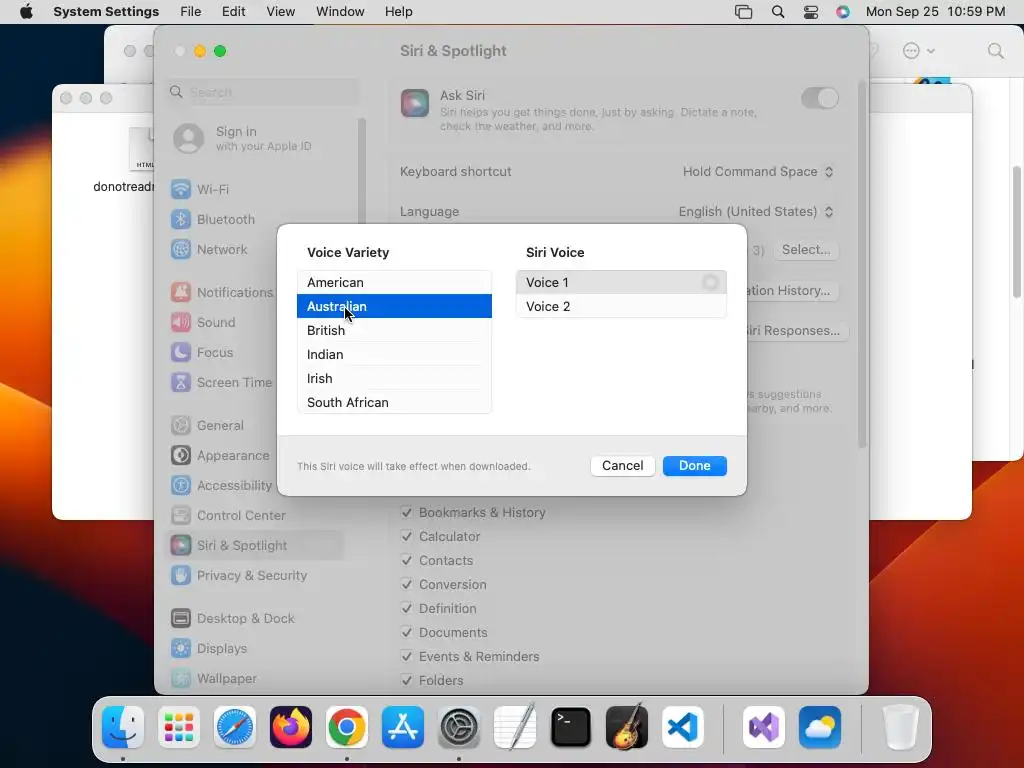The height and width of the screenshot is (768, 1024).
Task: Open Control Center in menu bar
Action: point(810,12)
